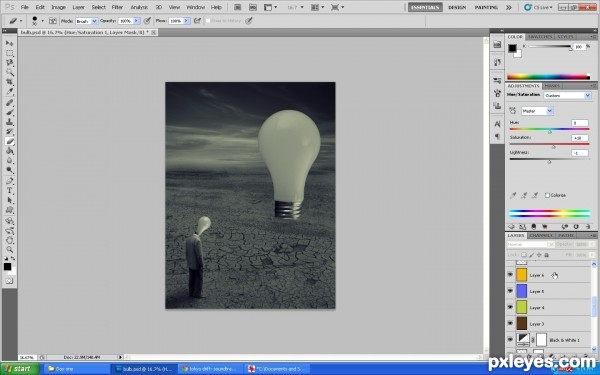The height and width of the screenshot is (375, 600).
Task: Open the Layer menu
Action: coord(78,7)
